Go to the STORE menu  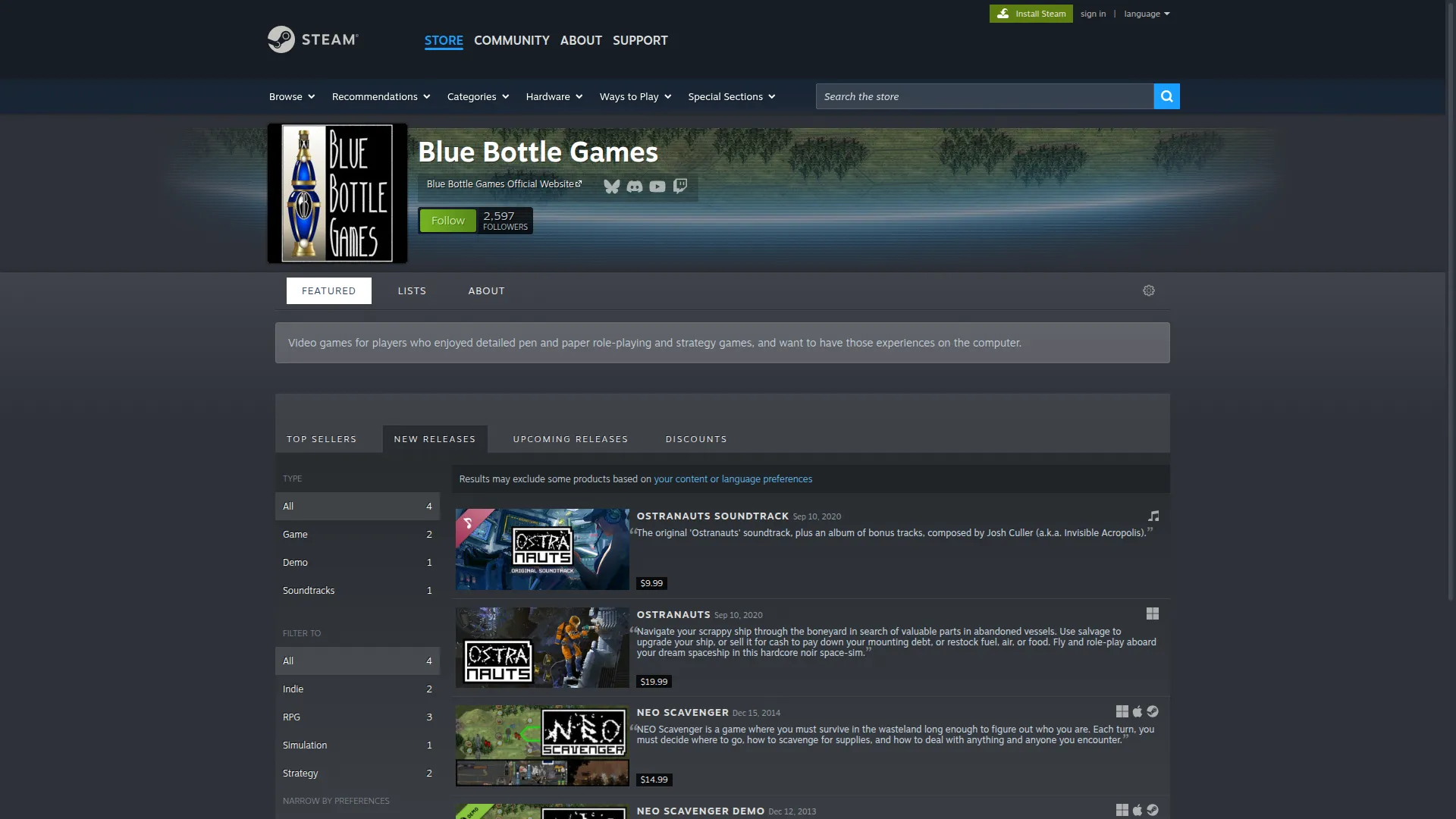click(444, 40)
